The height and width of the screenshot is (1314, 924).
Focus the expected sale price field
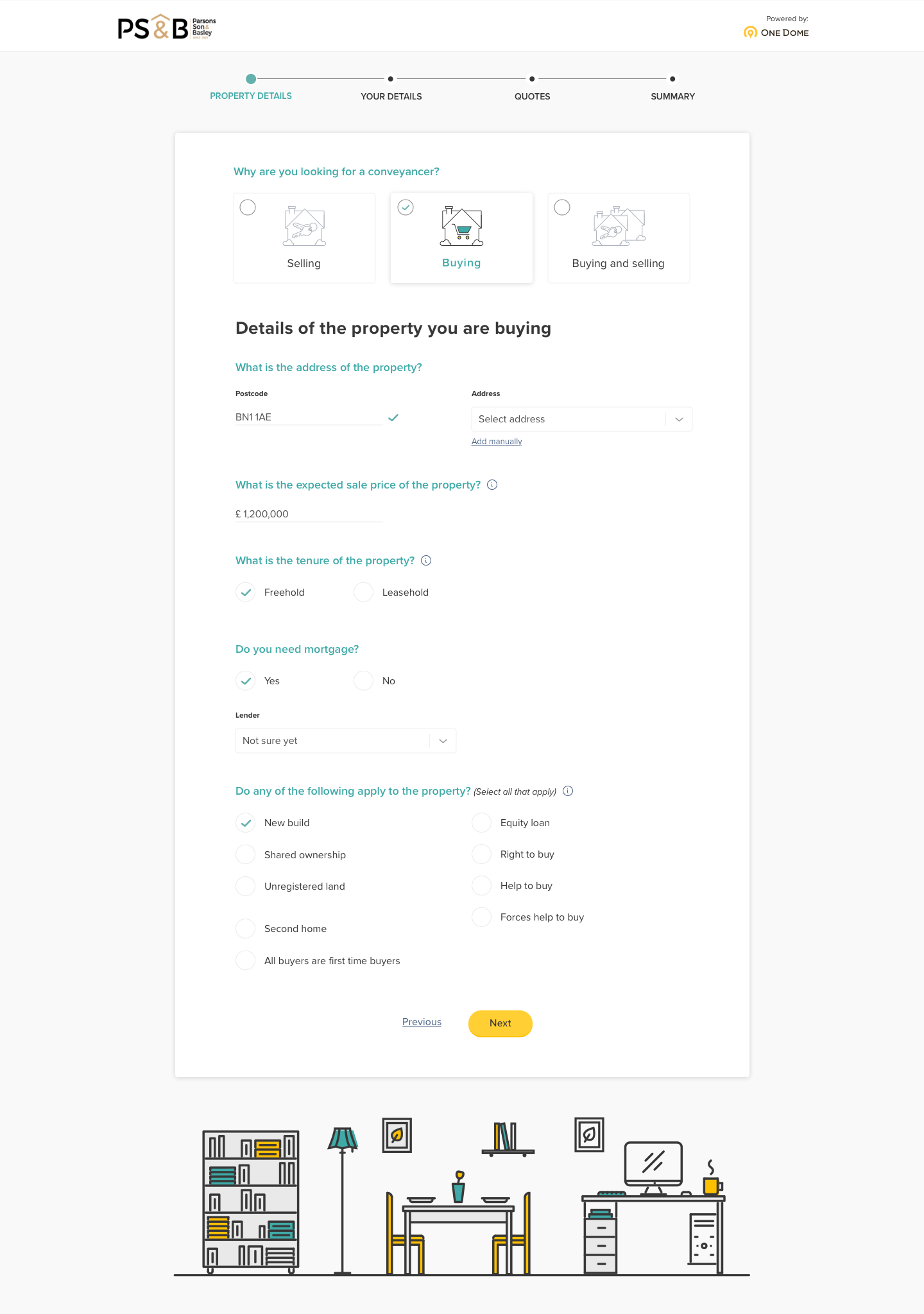click(309, 514)
